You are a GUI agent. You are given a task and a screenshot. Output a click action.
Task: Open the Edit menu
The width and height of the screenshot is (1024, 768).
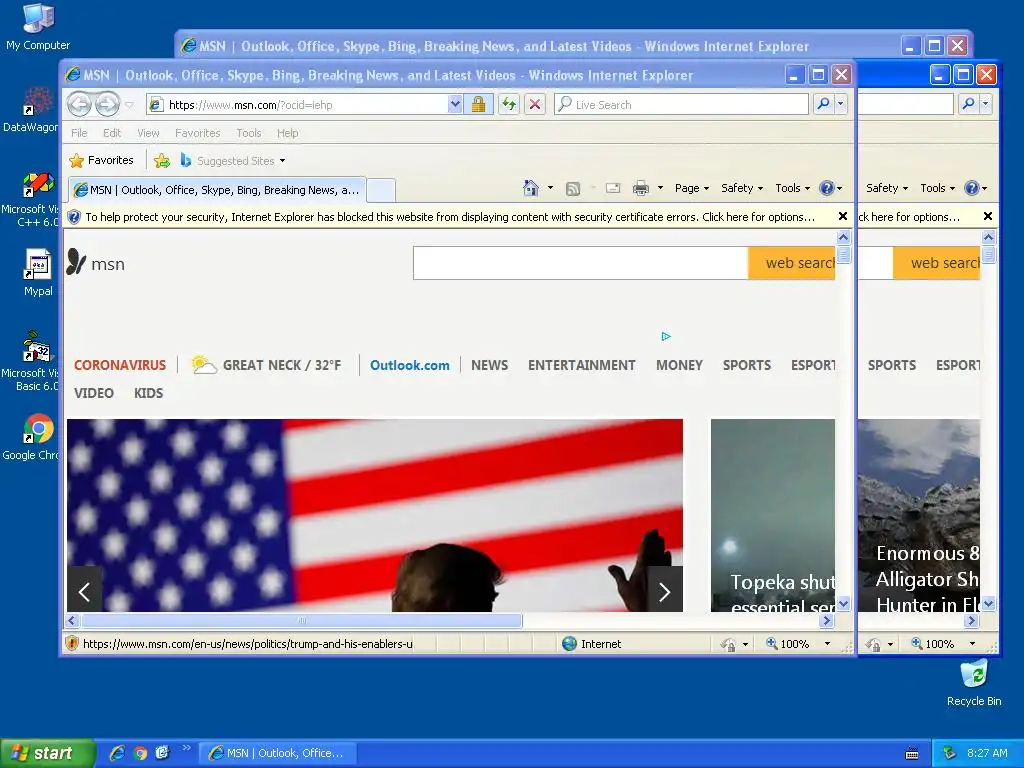tap(112, 133)
